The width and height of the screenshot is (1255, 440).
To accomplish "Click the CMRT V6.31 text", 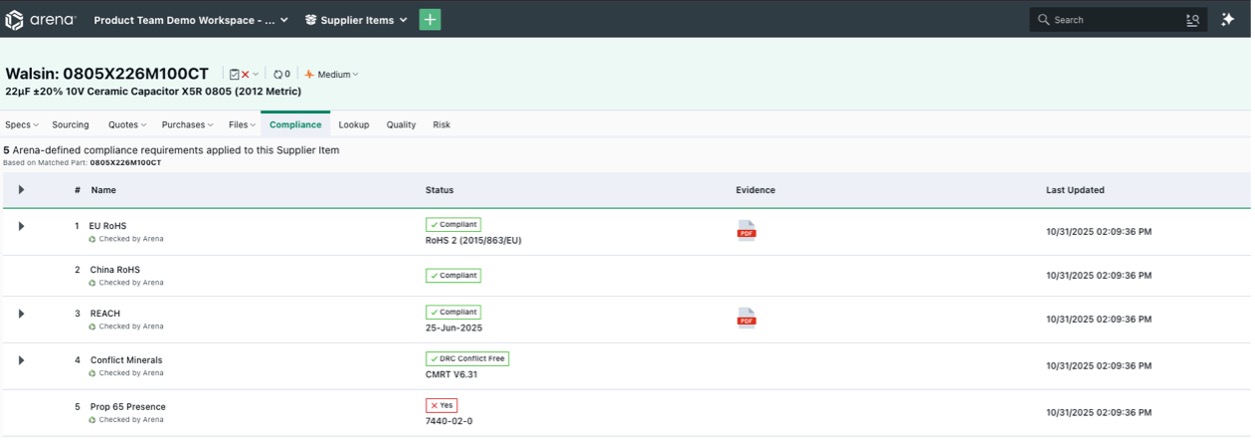I will tap(451, 374).
